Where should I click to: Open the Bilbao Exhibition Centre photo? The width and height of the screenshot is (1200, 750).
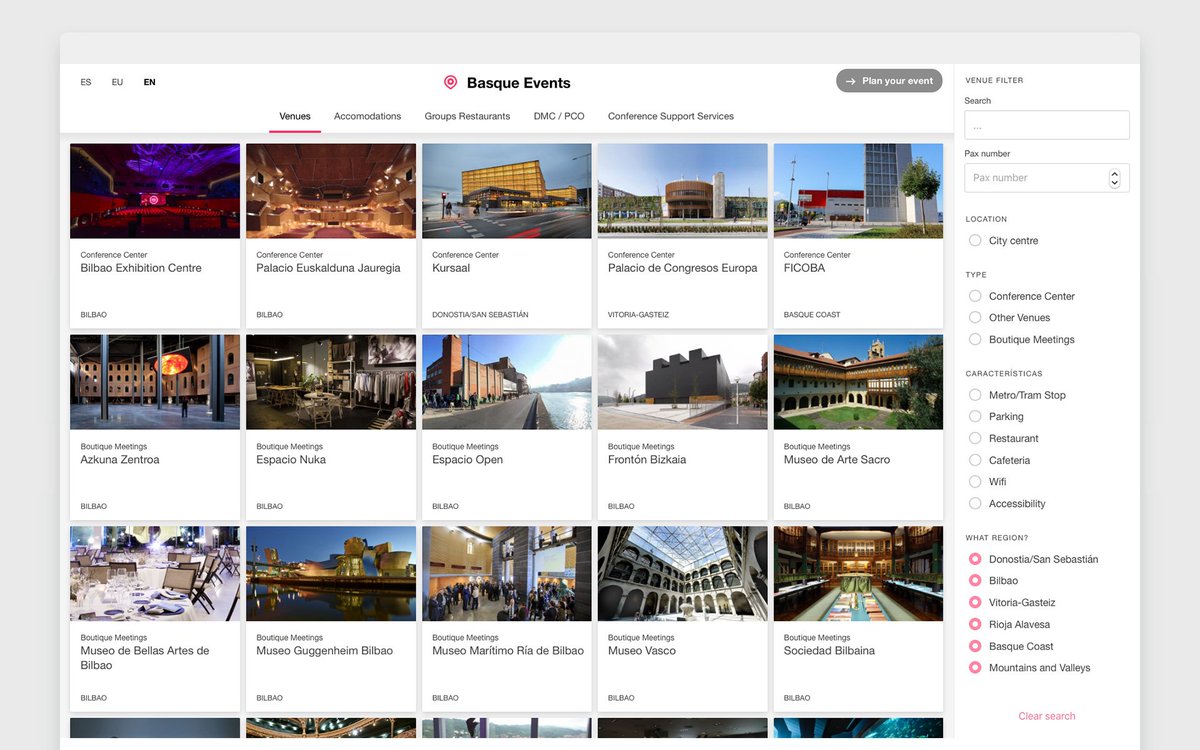[155, 191]
